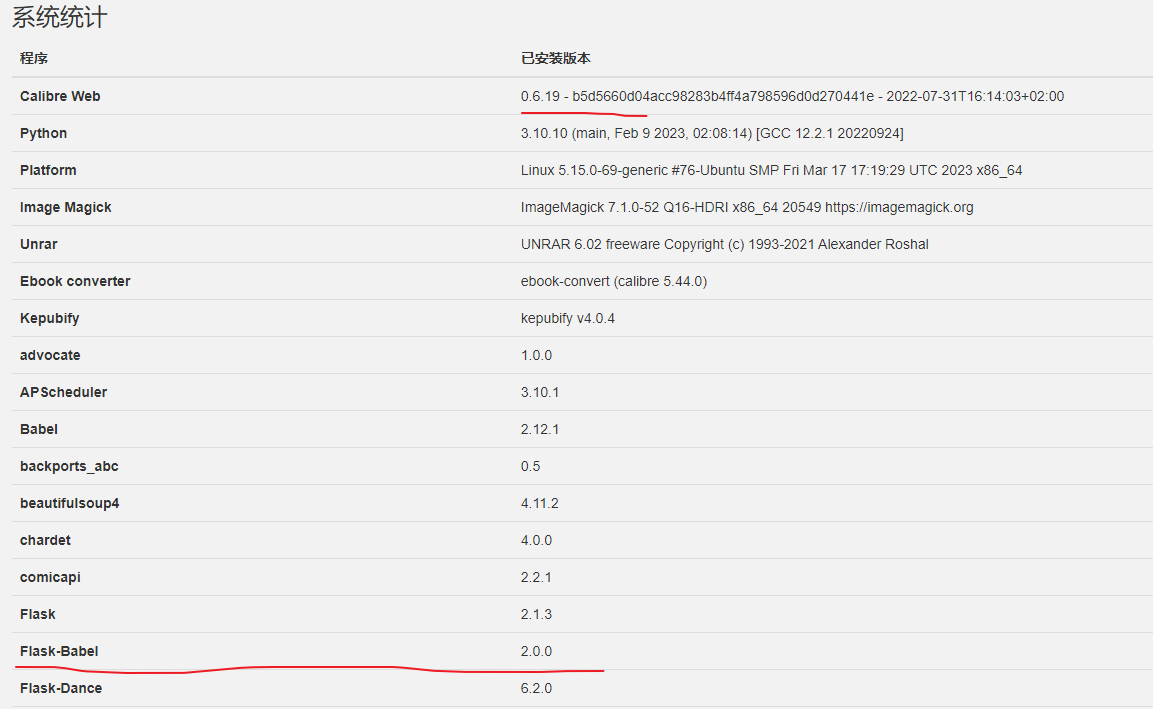The image size is (1153, 709).
Task: Select the Babel version 2.12.1
Action: 540,430
